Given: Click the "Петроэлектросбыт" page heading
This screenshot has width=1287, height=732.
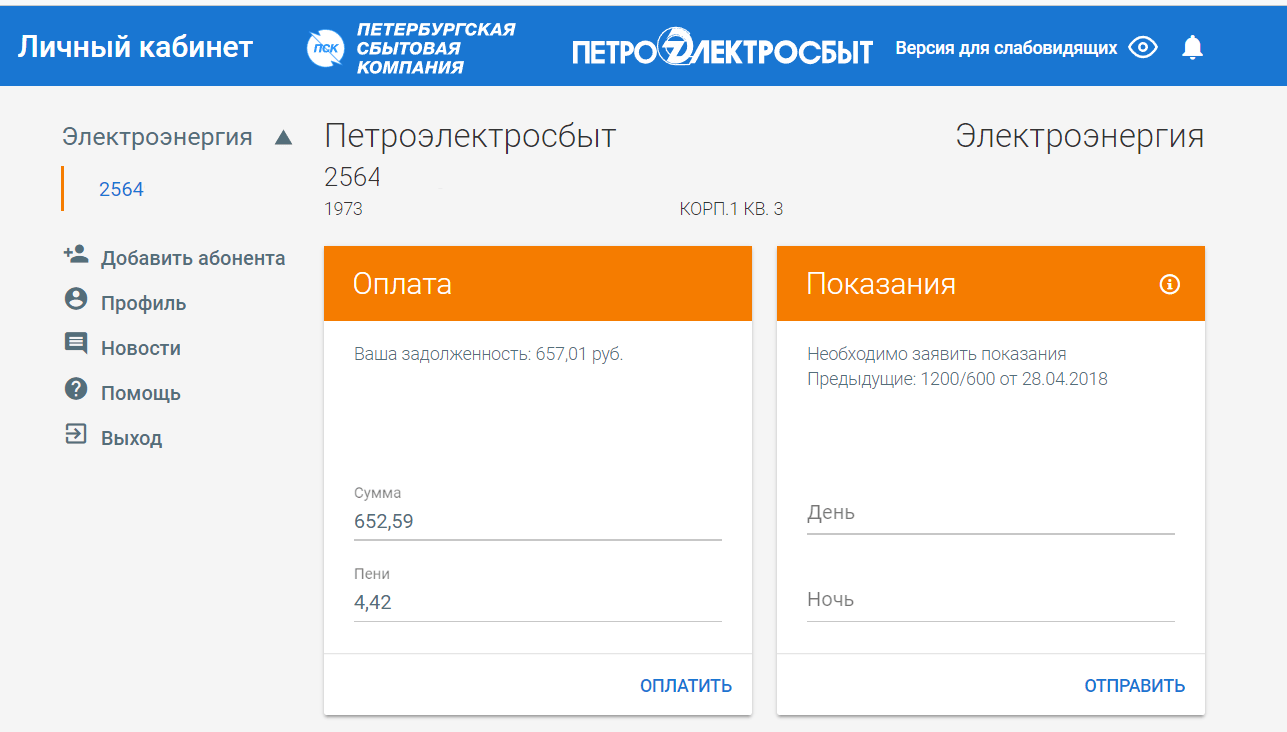Looking at the screenshot, I should (x=470, y=136).
